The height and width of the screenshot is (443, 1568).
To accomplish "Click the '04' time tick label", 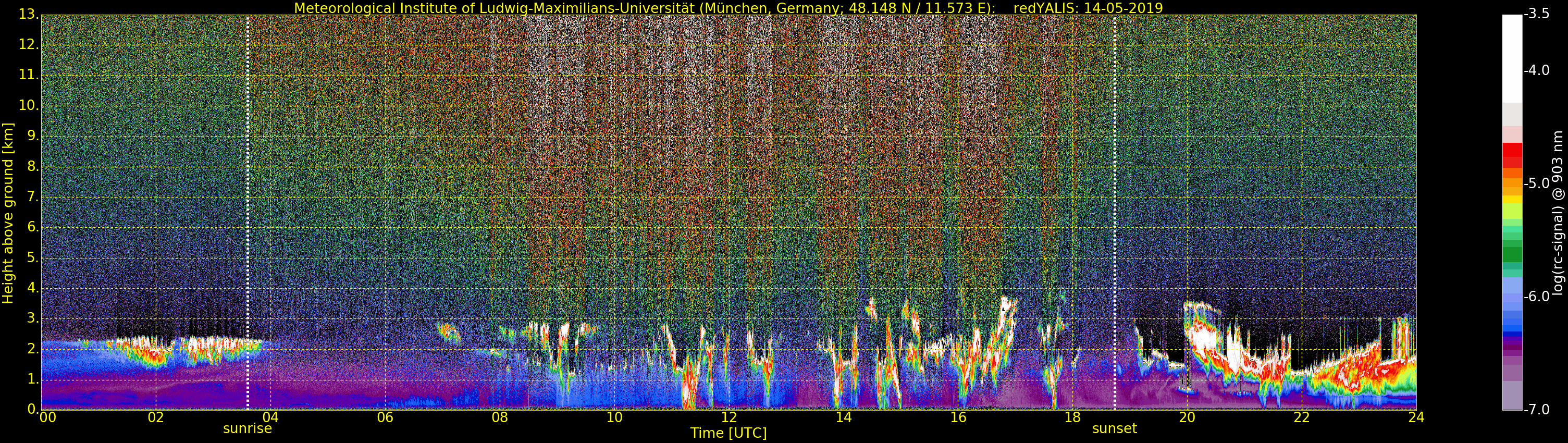I will pos(270,417).
